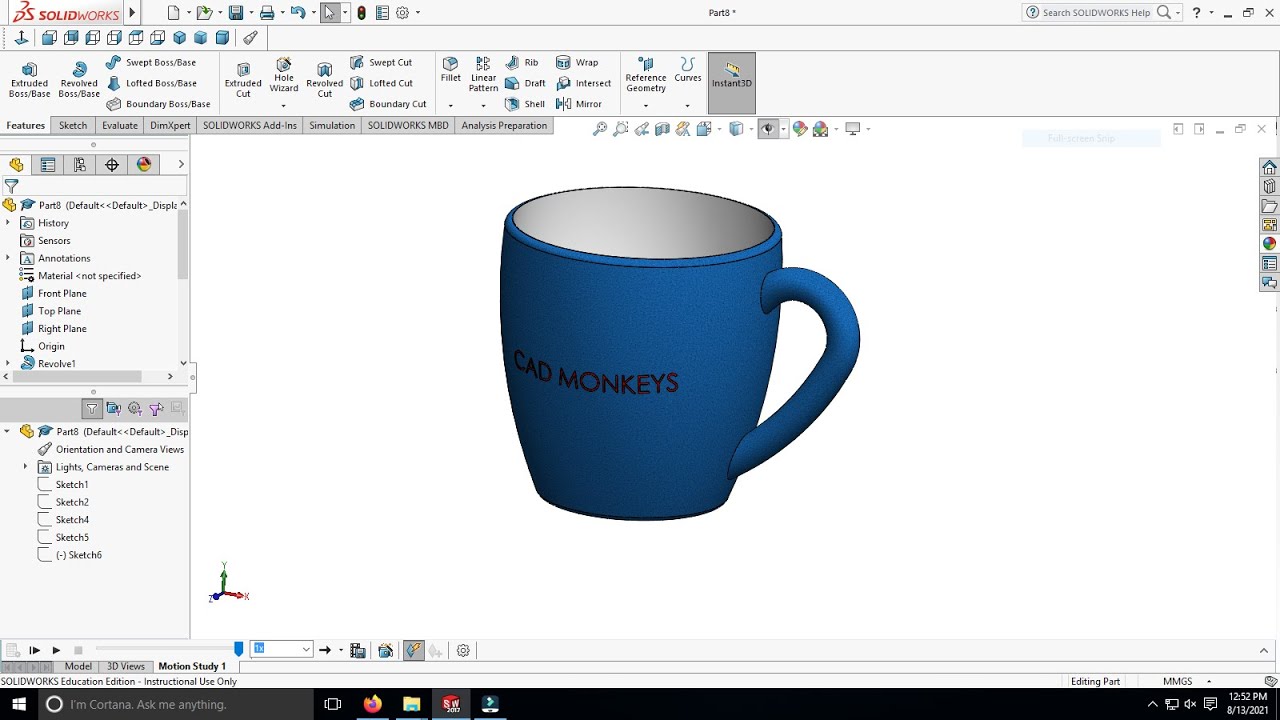Image resolution: width=1280 pixels, height=720 pixels.
Task: Click the Zoom to Fit magnifier icon
Action: coord(600,129)
